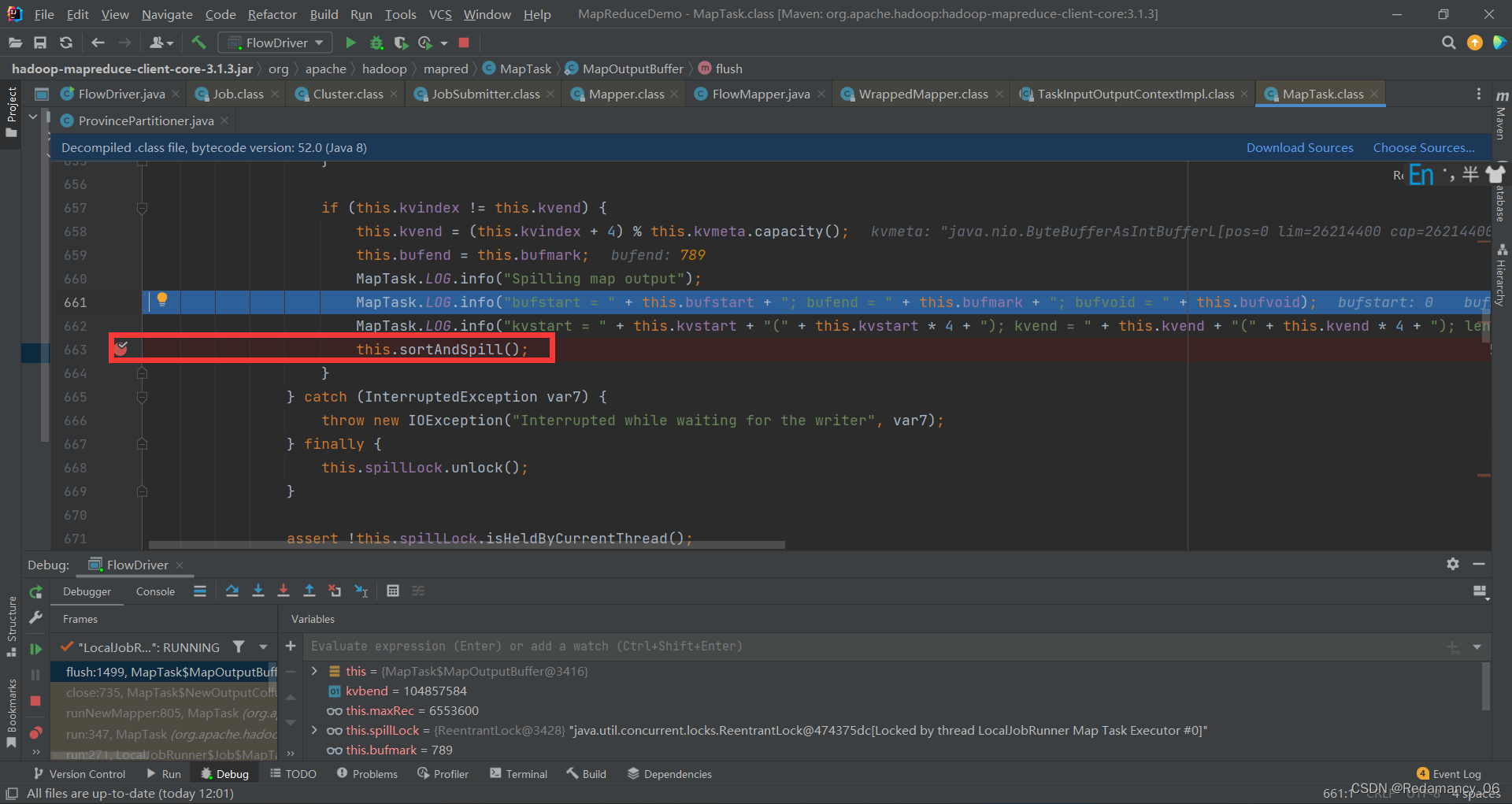This screenshot has width=1512, height=804.
Task: Click the Choose Sources link
Action: click(1424, 147)
